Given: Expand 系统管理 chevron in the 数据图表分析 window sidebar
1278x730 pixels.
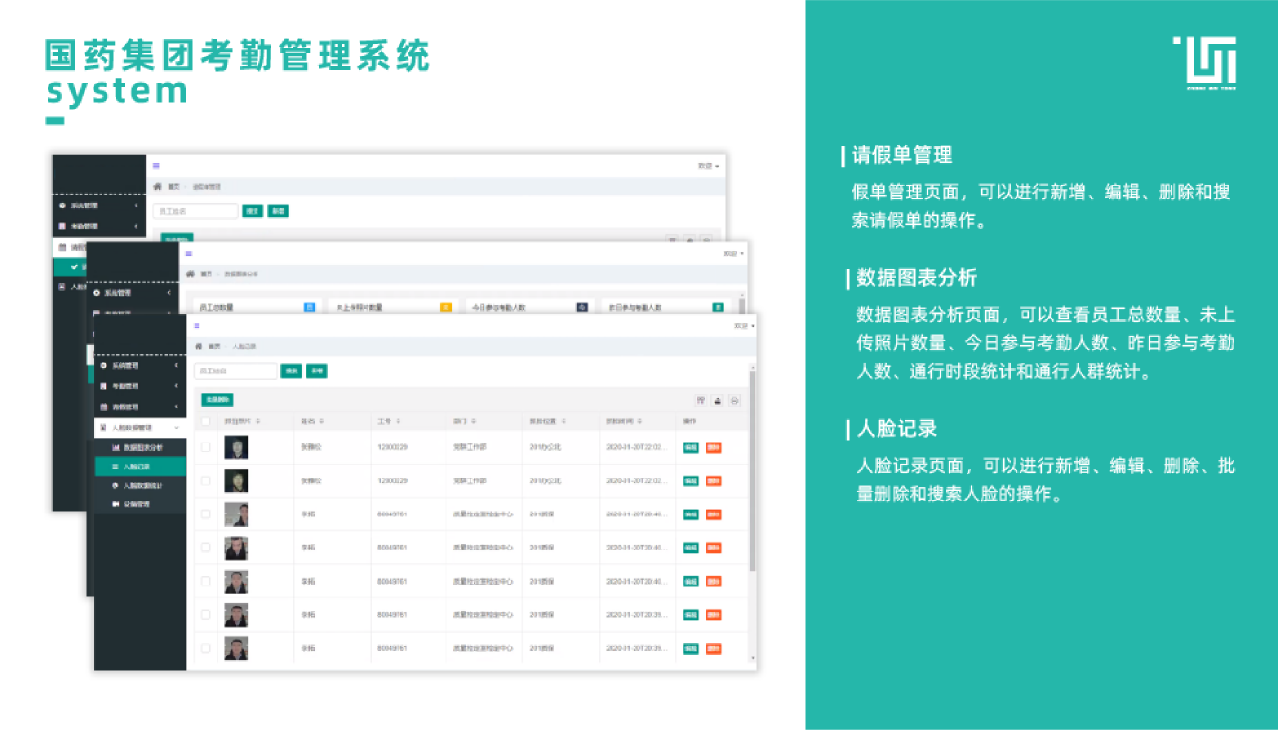Looking at the screenshot, I should (x=169, y=293).
